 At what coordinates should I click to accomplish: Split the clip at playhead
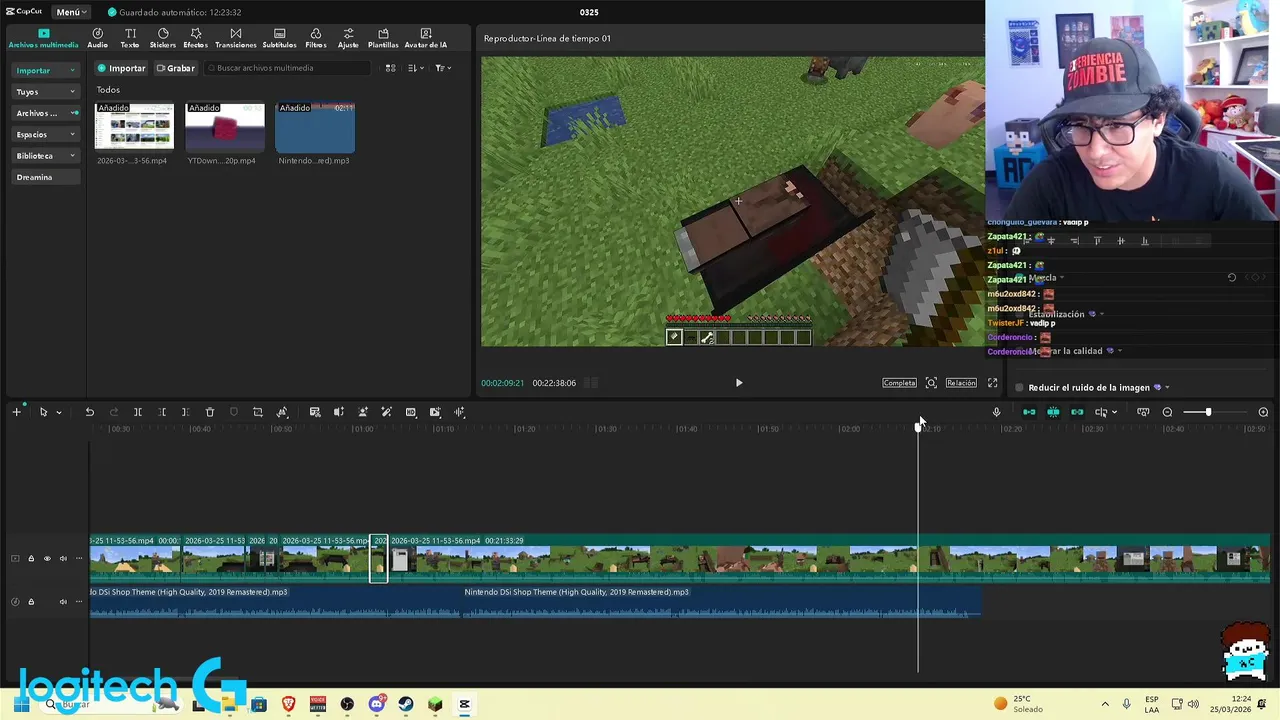click(138, 412)
